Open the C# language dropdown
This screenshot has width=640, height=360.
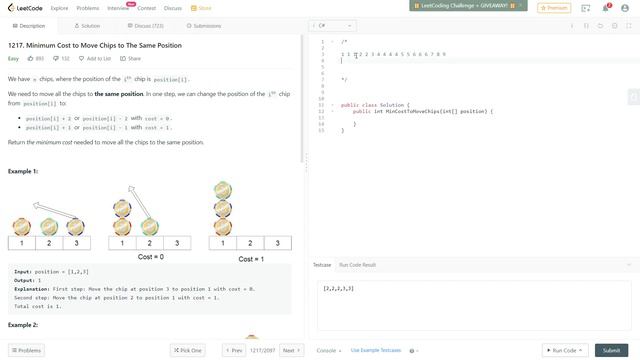point(332,26)
